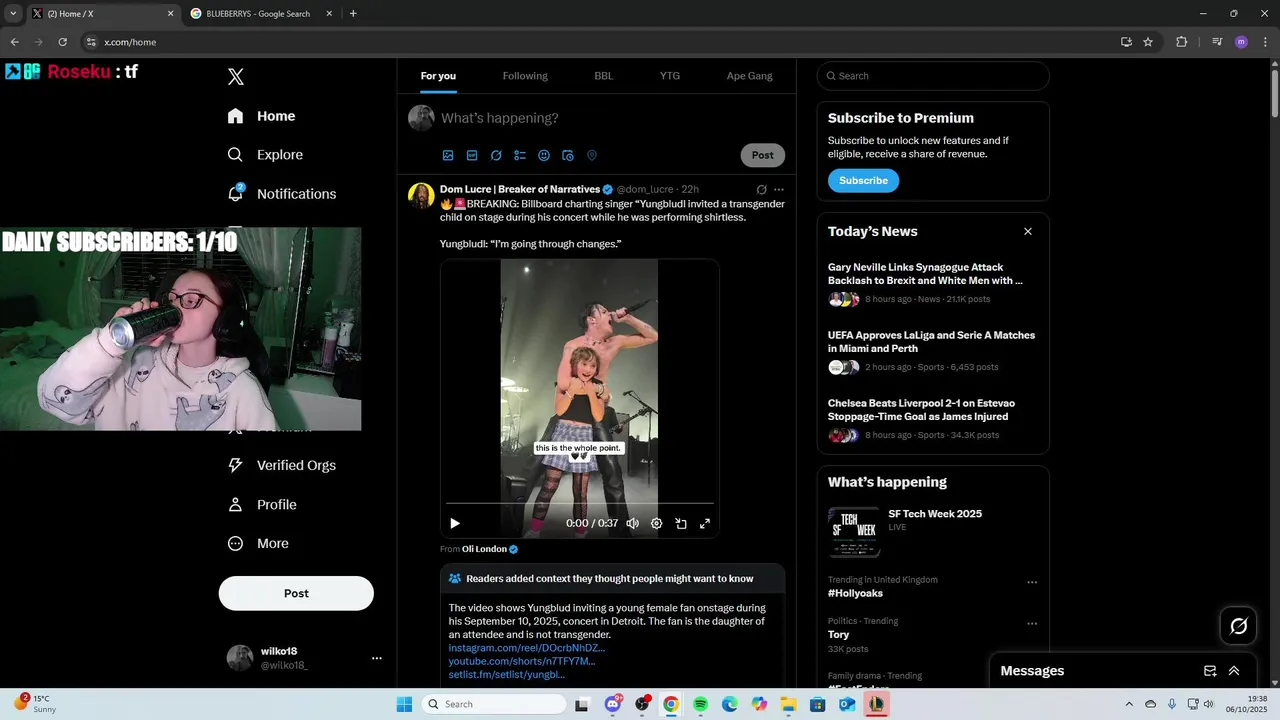Open Gary Neville synagogue news story
Viewport: 1280px width, 720px height.
(x=926, y=274)
